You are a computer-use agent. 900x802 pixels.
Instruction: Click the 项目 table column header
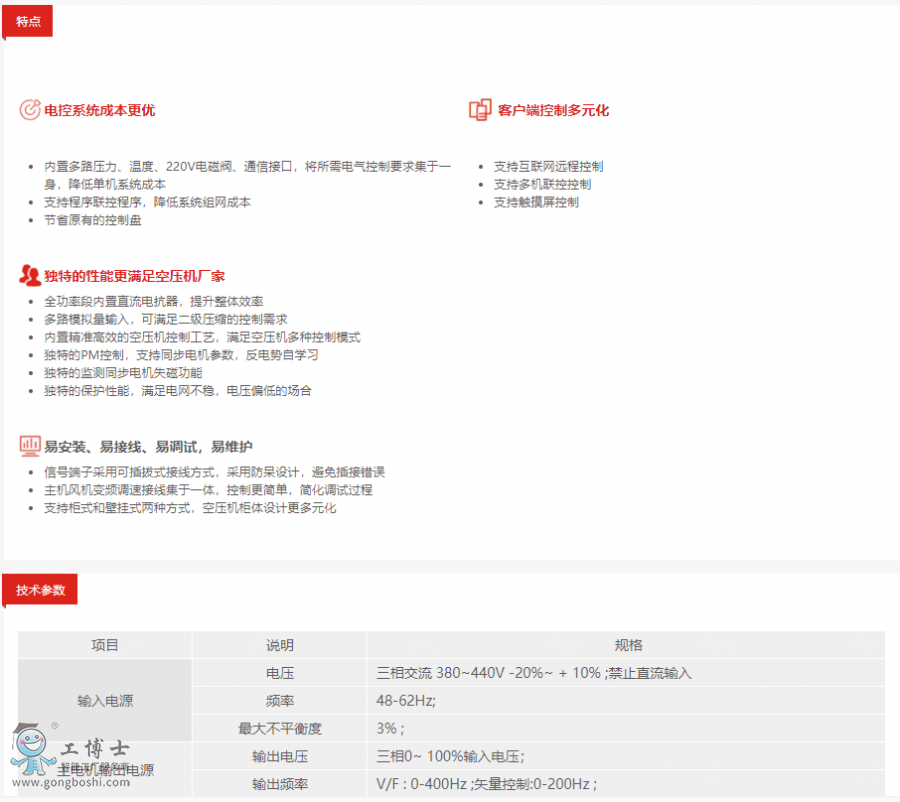[105, 646]
